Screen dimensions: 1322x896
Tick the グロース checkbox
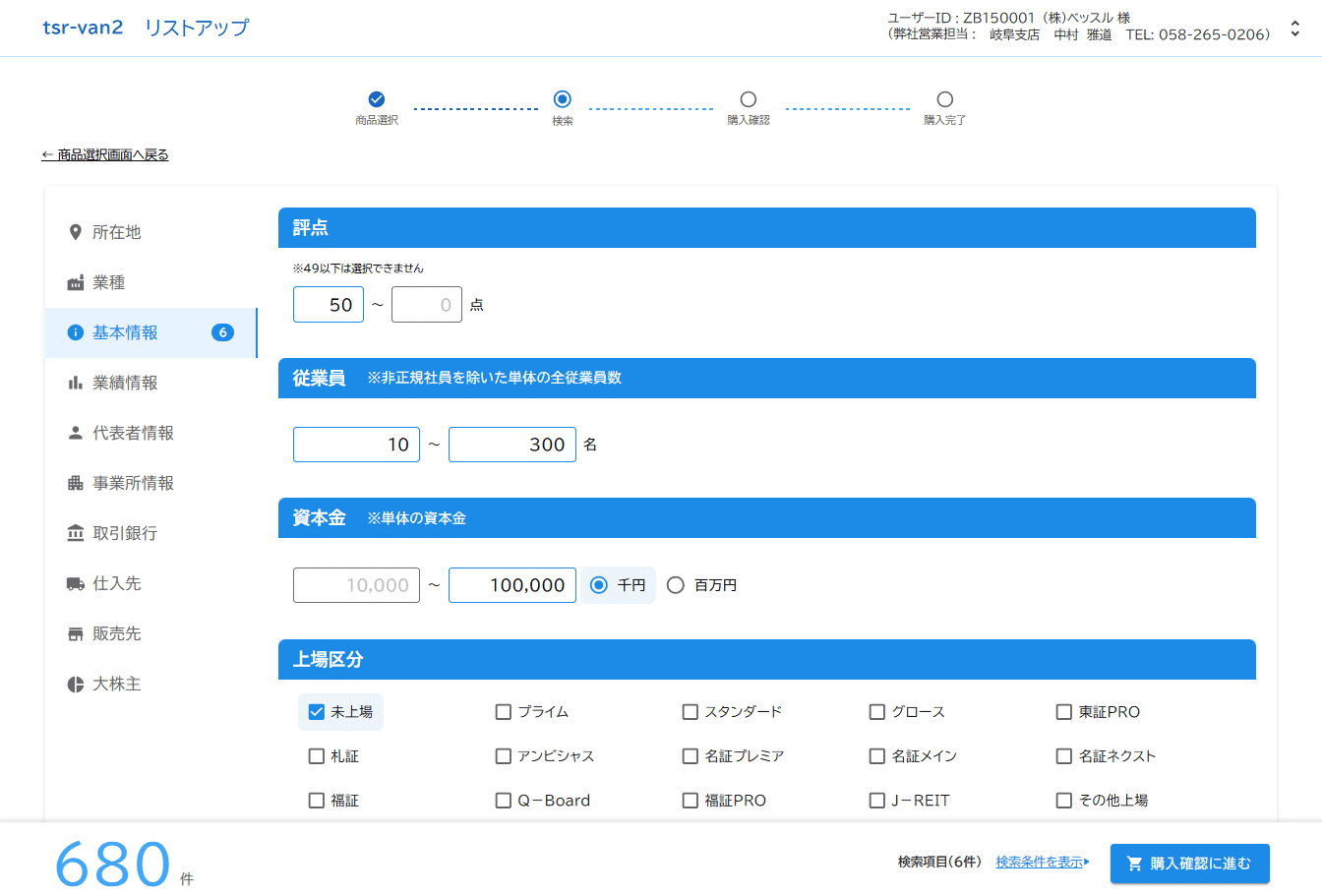(877, 712)
